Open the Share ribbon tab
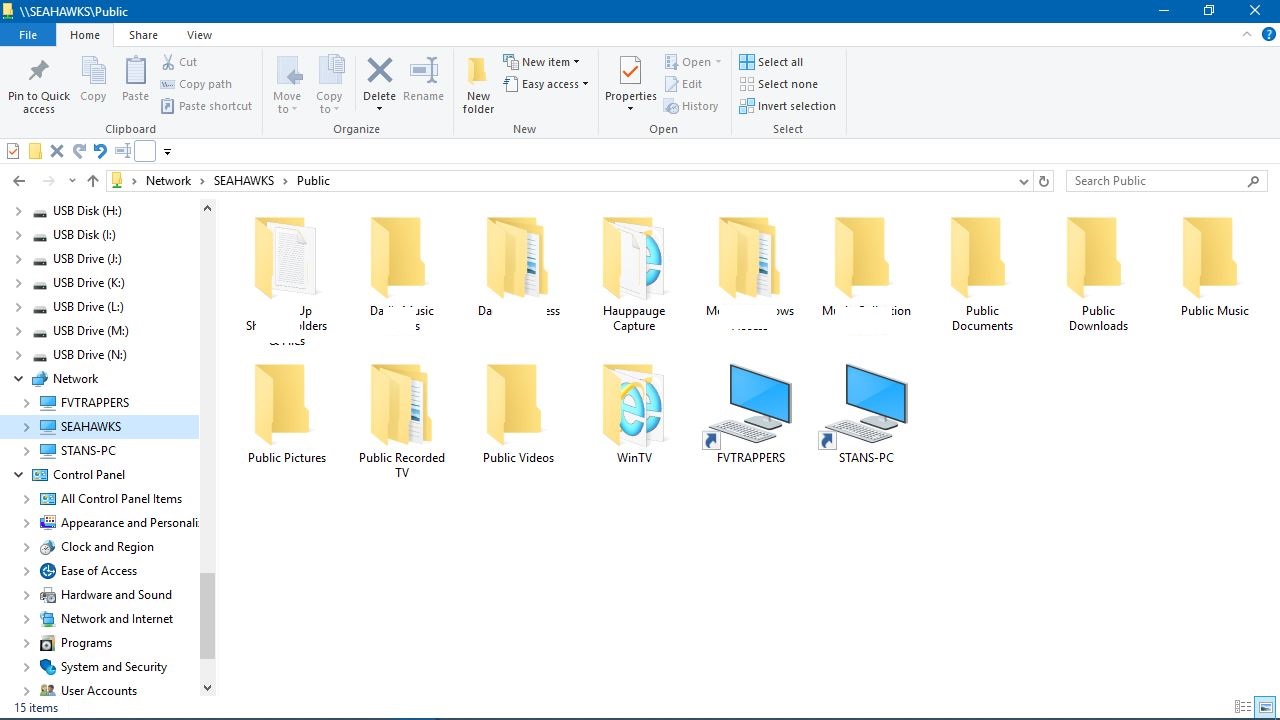 pos(143,35)
